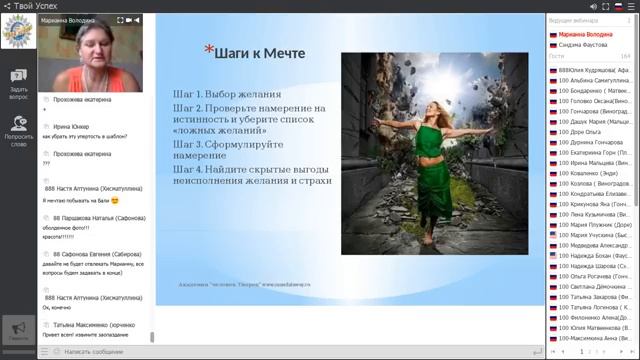Switch to fullscreen from top bar icon
The height and width of the screenshot is (360, 640).
pyautogui.click(x=606, y=6)
